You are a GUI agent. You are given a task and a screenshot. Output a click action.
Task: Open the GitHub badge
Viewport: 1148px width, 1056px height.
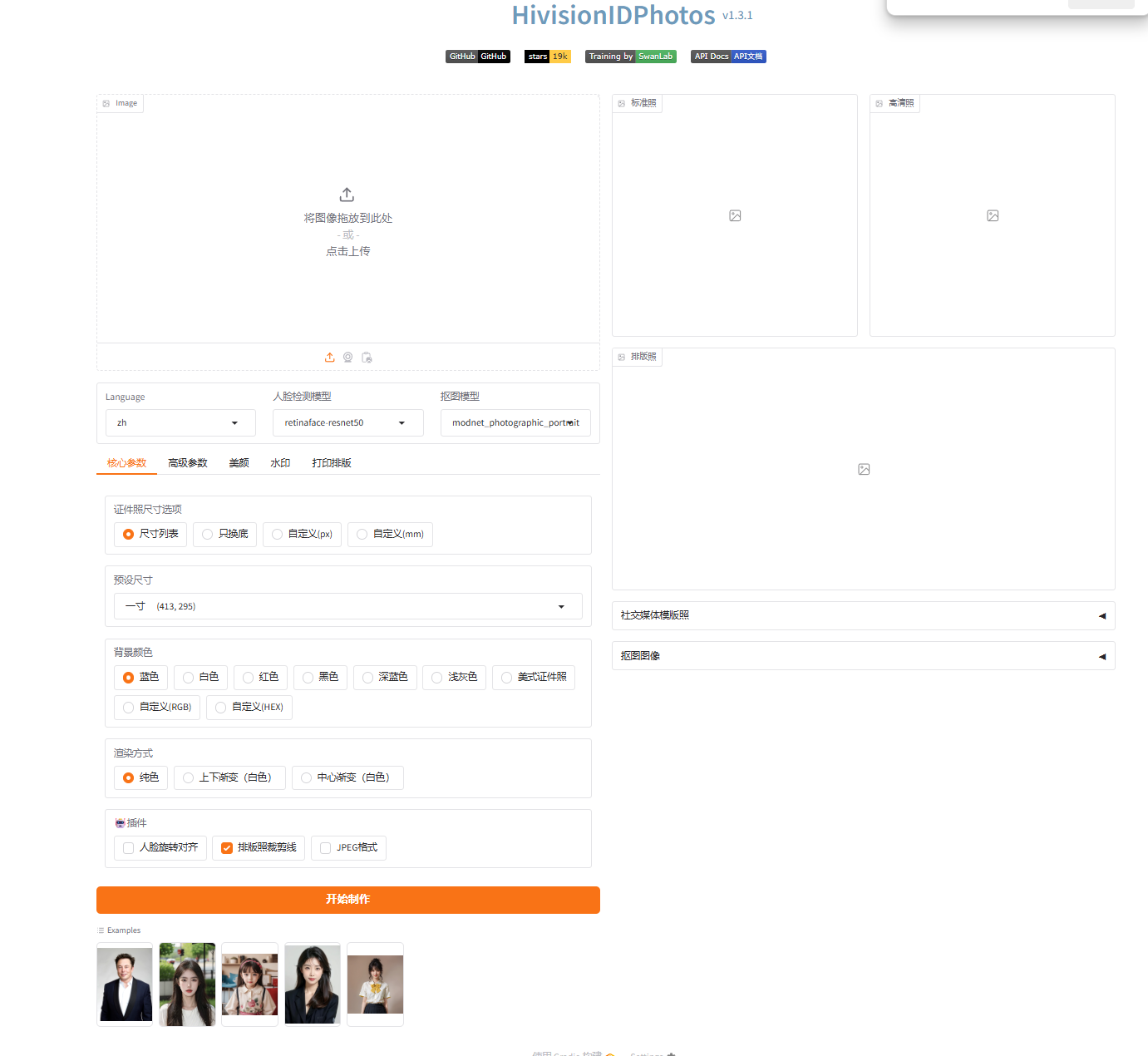click(x=478, y=57)
